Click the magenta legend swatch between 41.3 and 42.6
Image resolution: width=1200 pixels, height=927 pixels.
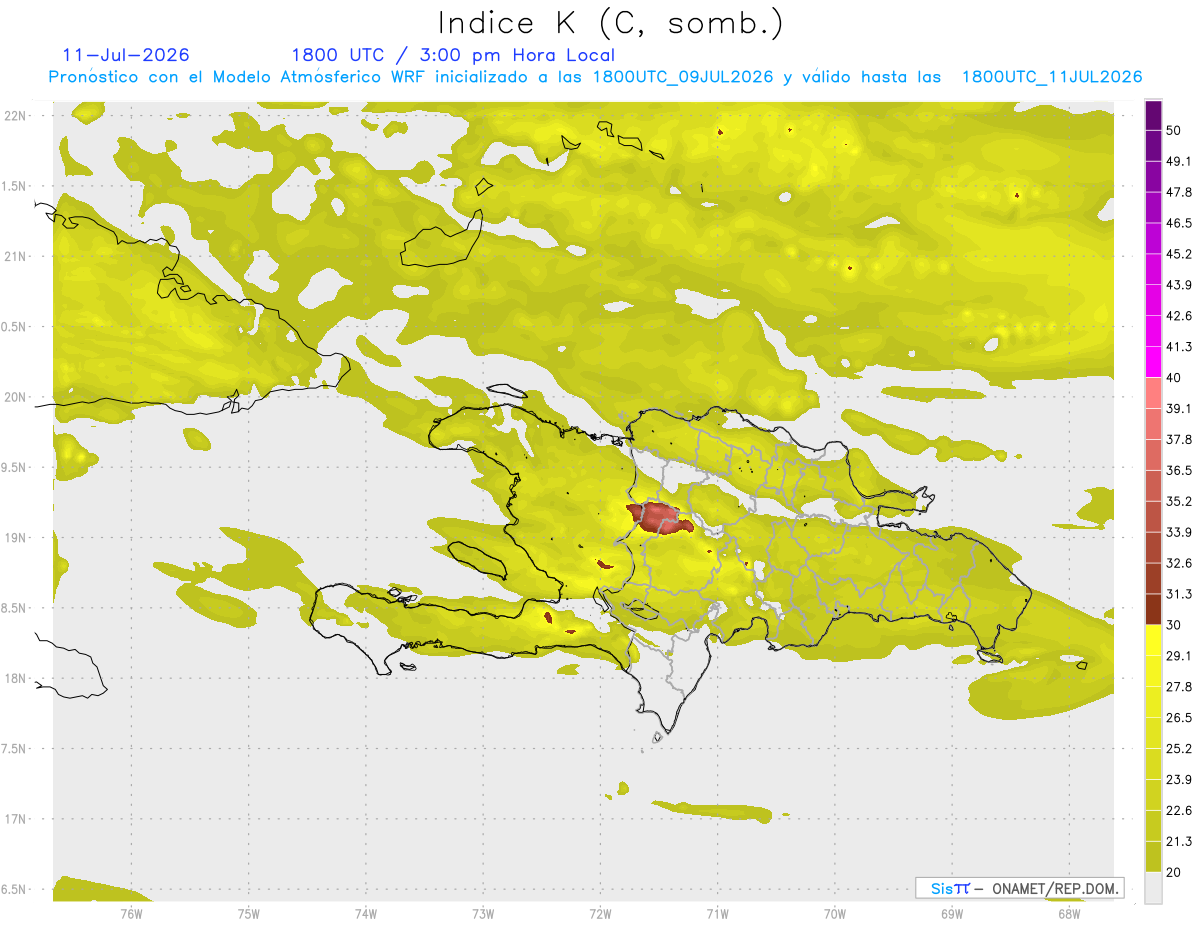click(x=1153, y=331)
